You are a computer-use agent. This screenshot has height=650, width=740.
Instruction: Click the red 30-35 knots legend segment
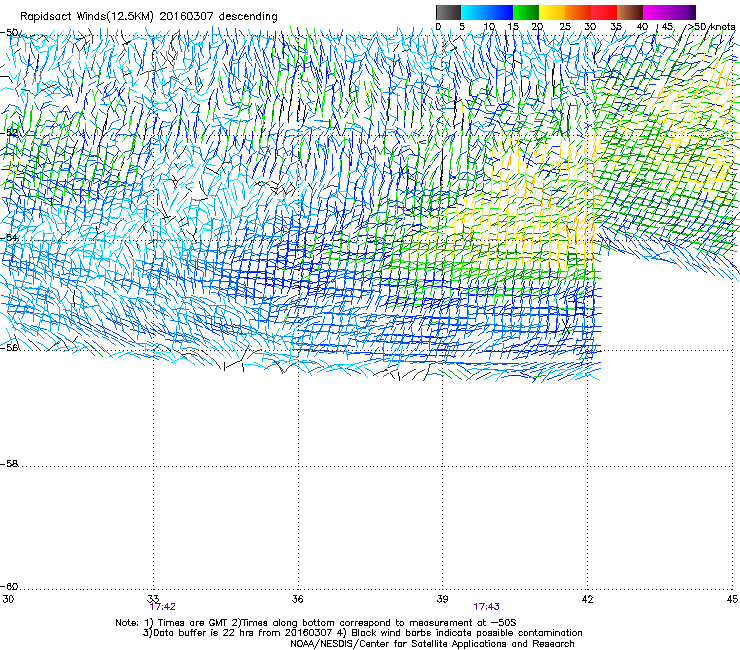pos(604,12)
